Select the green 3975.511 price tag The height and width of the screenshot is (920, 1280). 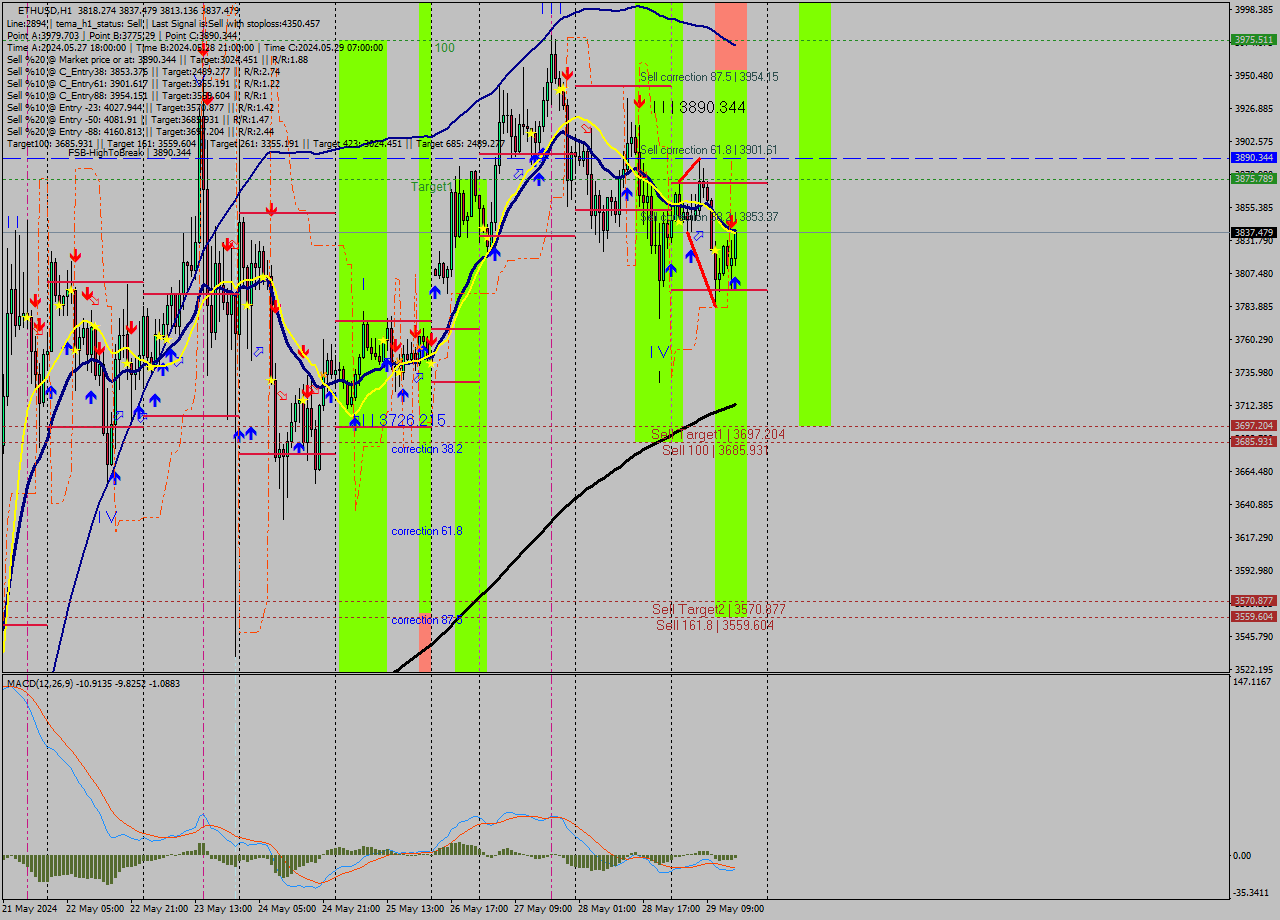pos(1253,40)
